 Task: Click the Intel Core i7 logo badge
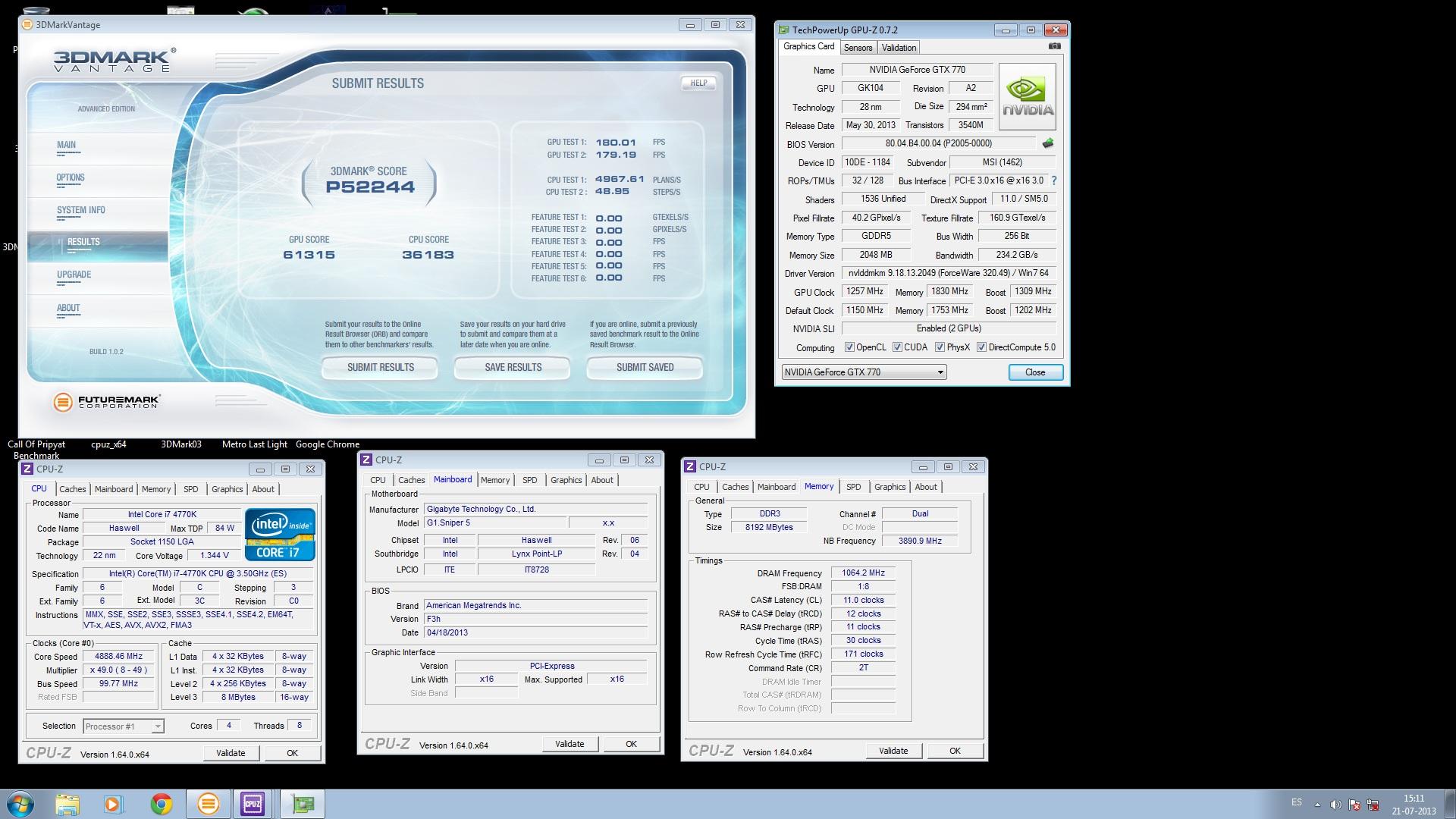[280, 534]
